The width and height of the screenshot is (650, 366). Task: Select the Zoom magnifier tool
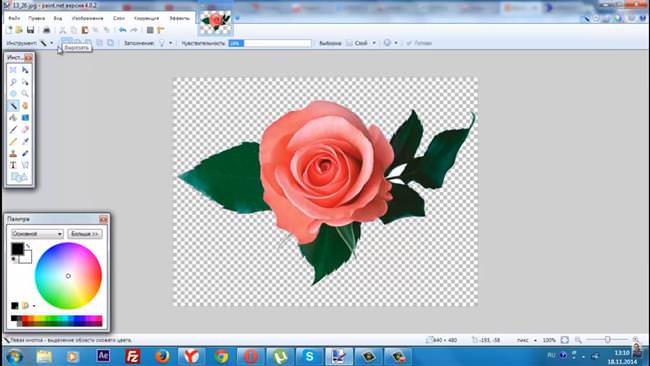[25, 94]
